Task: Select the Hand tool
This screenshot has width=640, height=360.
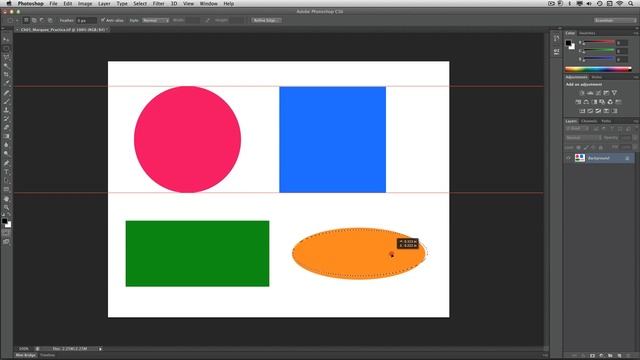Action: (6, 199)
